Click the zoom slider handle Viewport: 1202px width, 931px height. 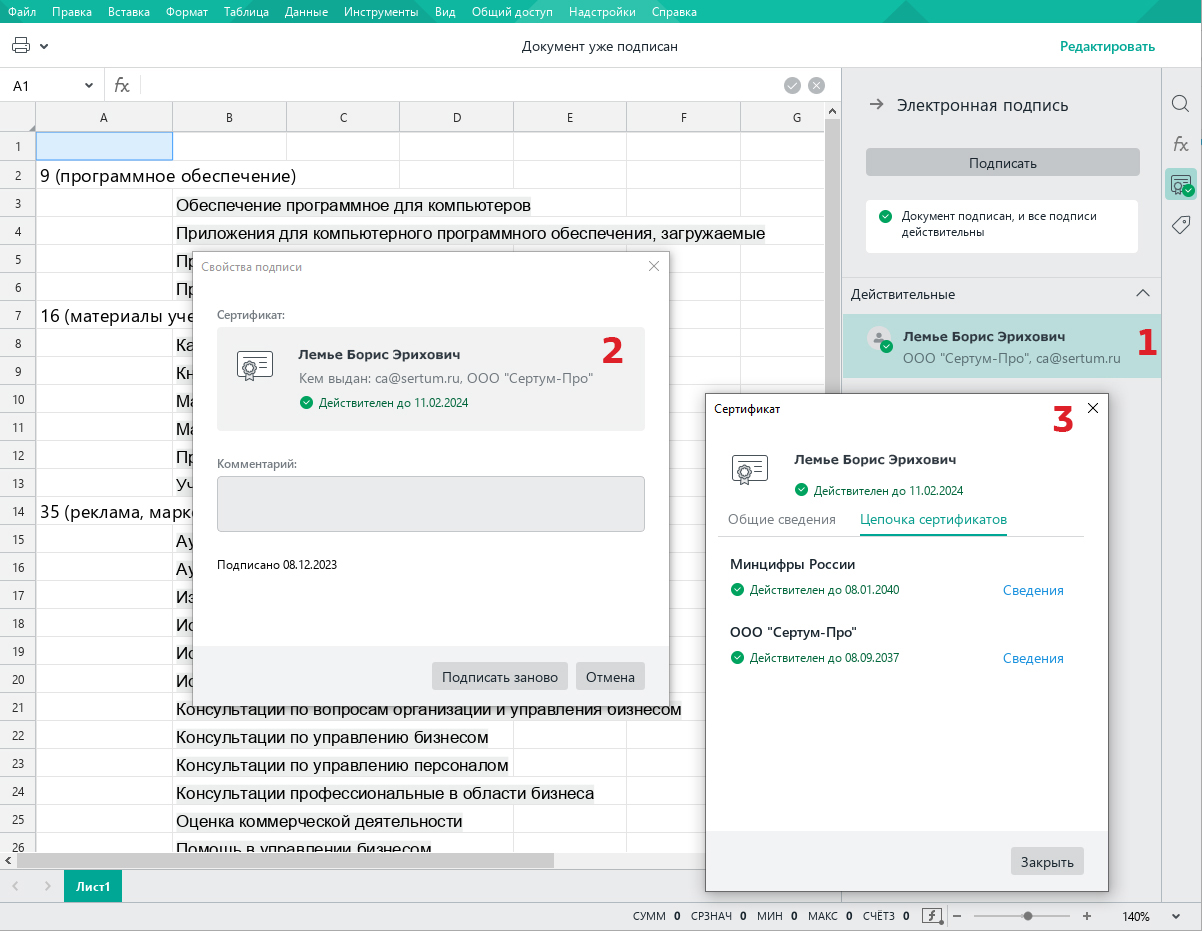tap(1027, 916)
